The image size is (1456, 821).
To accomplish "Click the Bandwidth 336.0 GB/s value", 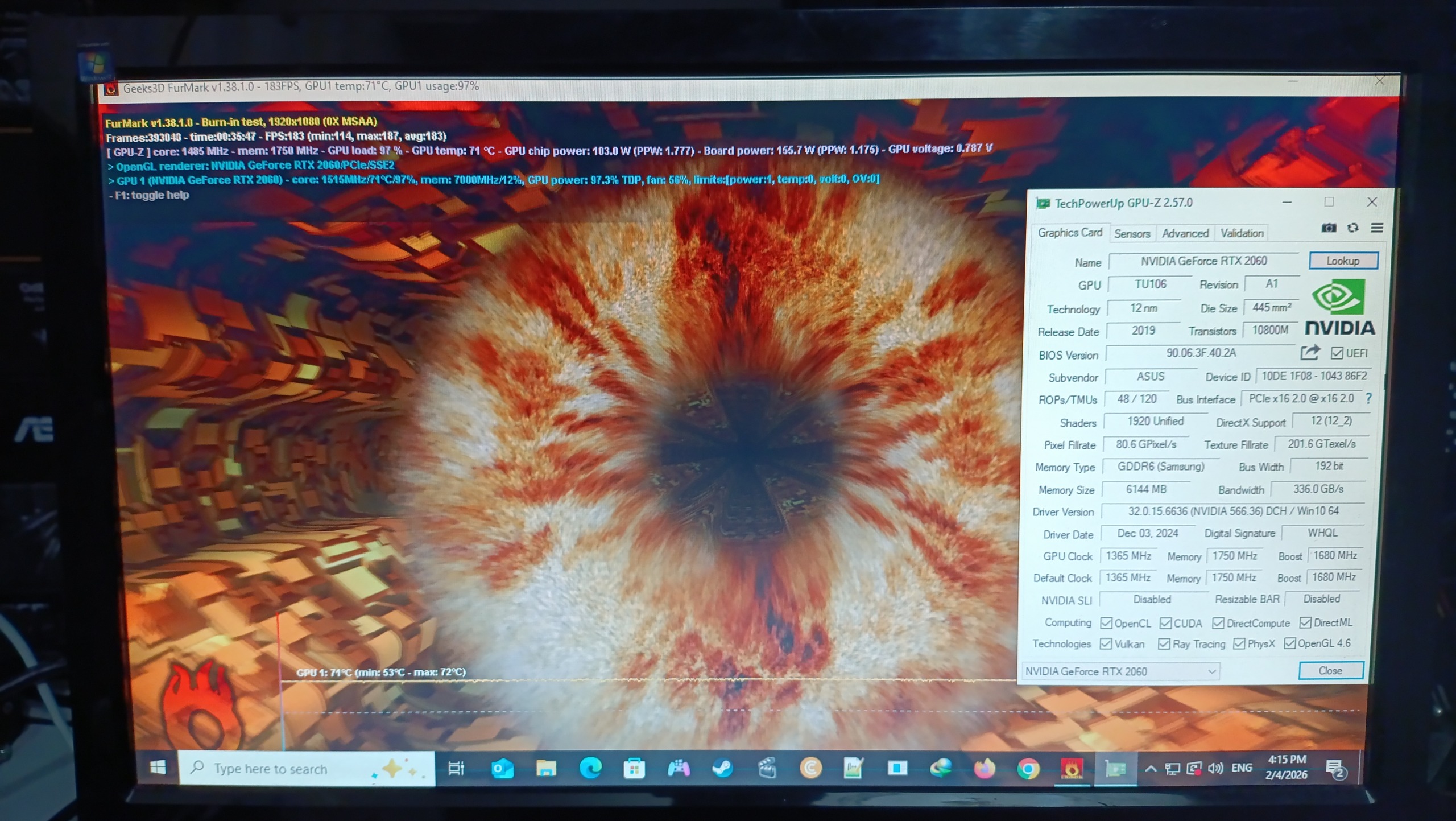I will [1318, 489].
